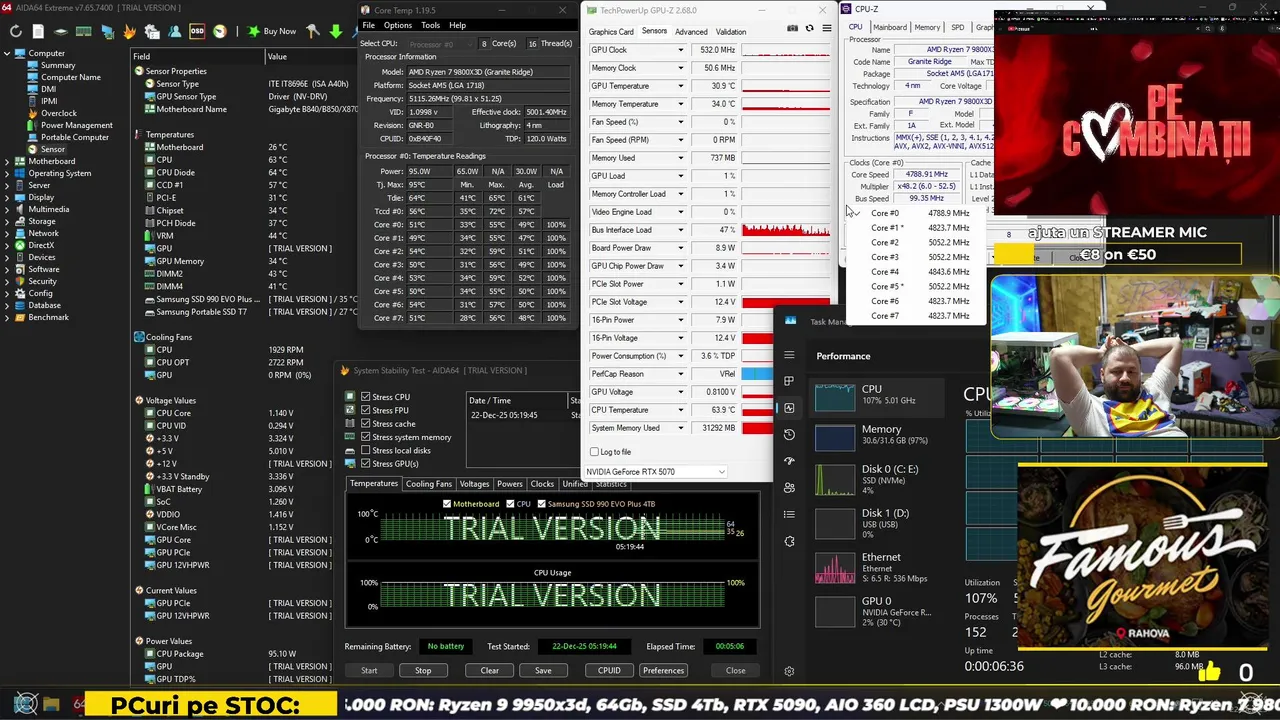This screenshot has width=1280, height=720.
Task: Click AIDA64 Refresh toolbar icon
Action: [x=15, y=31]
